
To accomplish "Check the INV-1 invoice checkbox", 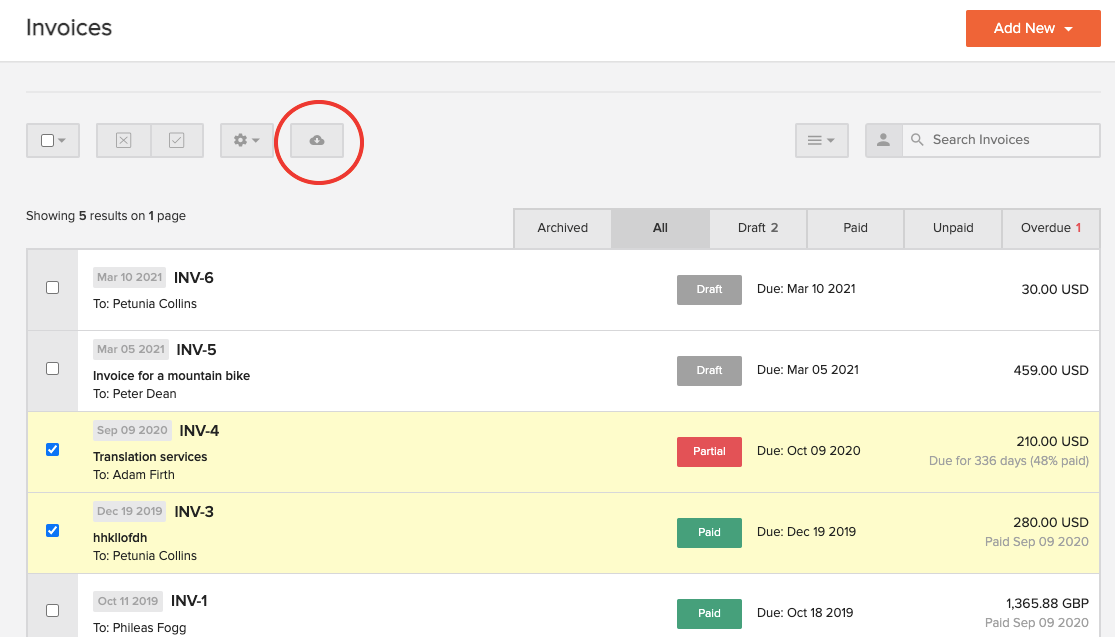I will [53, 610].
